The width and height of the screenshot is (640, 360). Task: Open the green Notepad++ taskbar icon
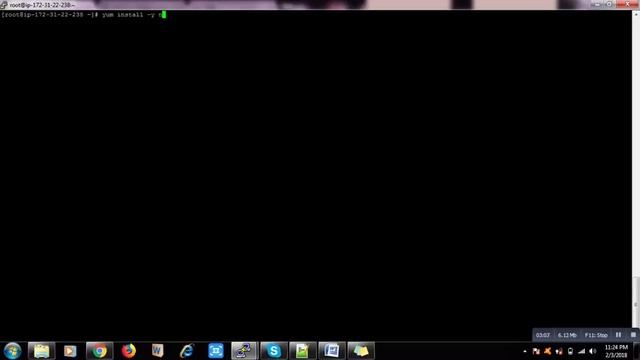pyautogui.click(x=302, y=351)
